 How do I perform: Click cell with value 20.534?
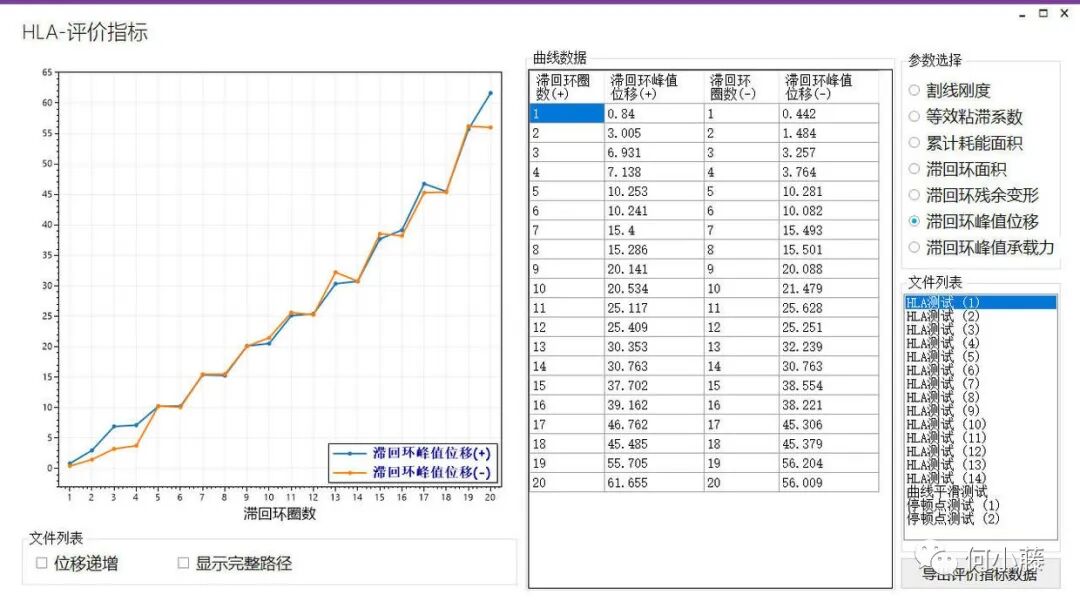pyautogui.click(x=654, y=289)
